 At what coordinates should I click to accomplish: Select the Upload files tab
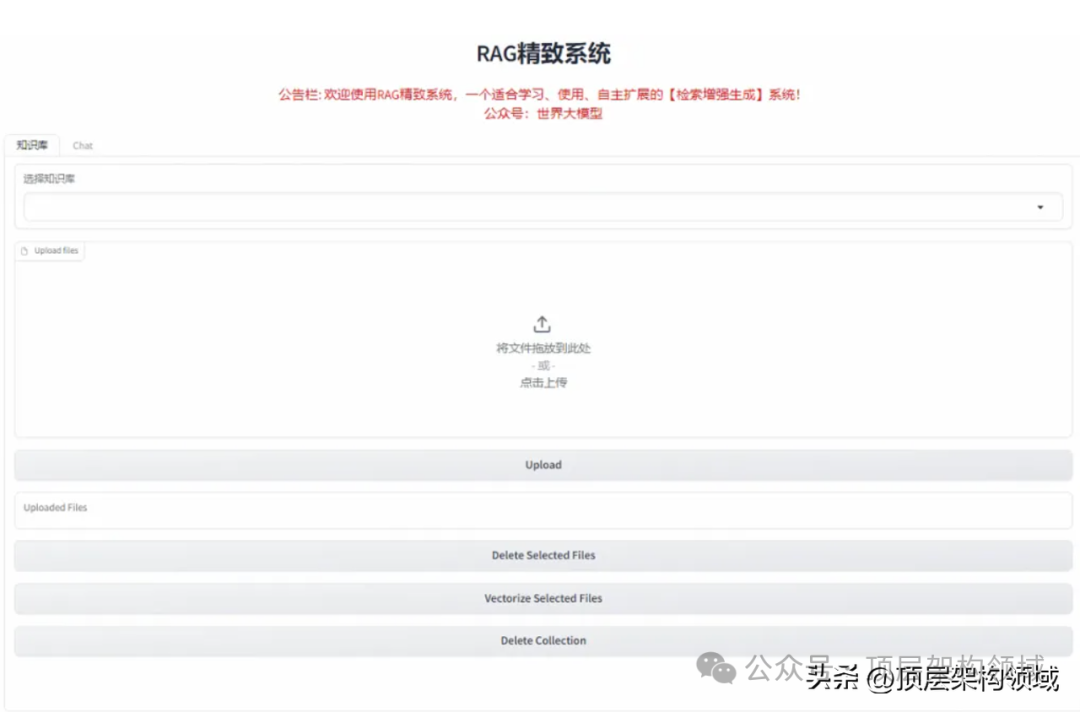coord(50,251)
